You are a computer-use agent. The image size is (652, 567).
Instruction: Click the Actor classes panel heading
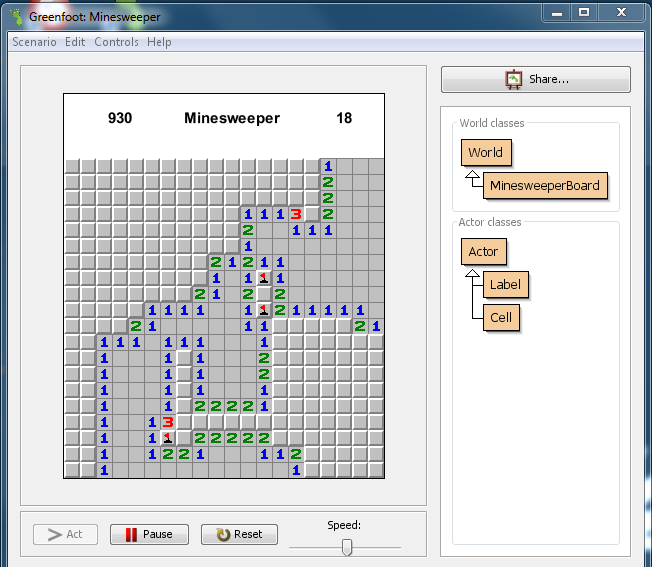tap(490, 222)
